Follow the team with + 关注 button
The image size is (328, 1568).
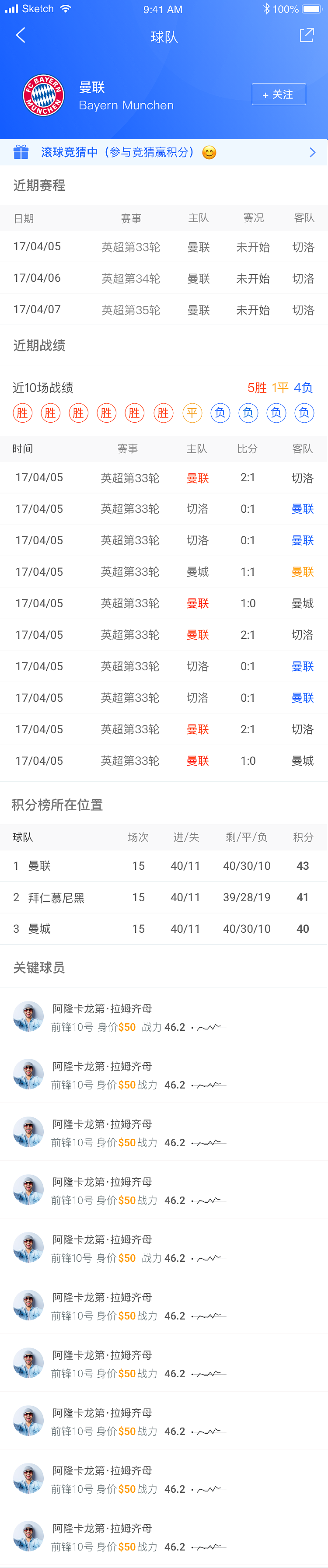click(x=279, y=94)
